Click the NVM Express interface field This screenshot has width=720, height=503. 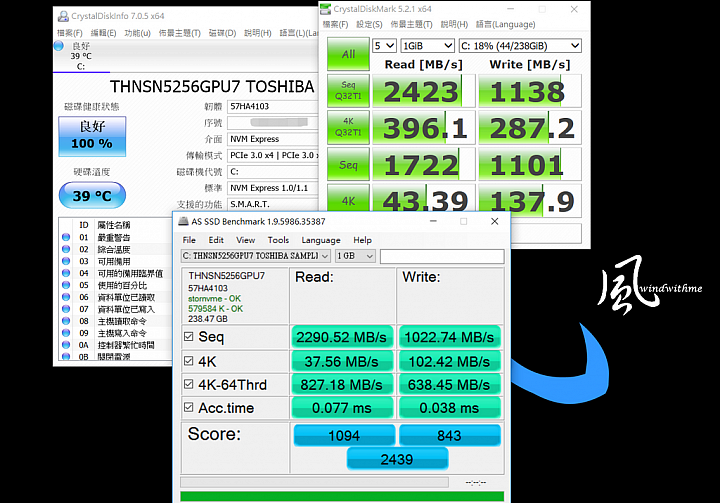click(273, 139)
